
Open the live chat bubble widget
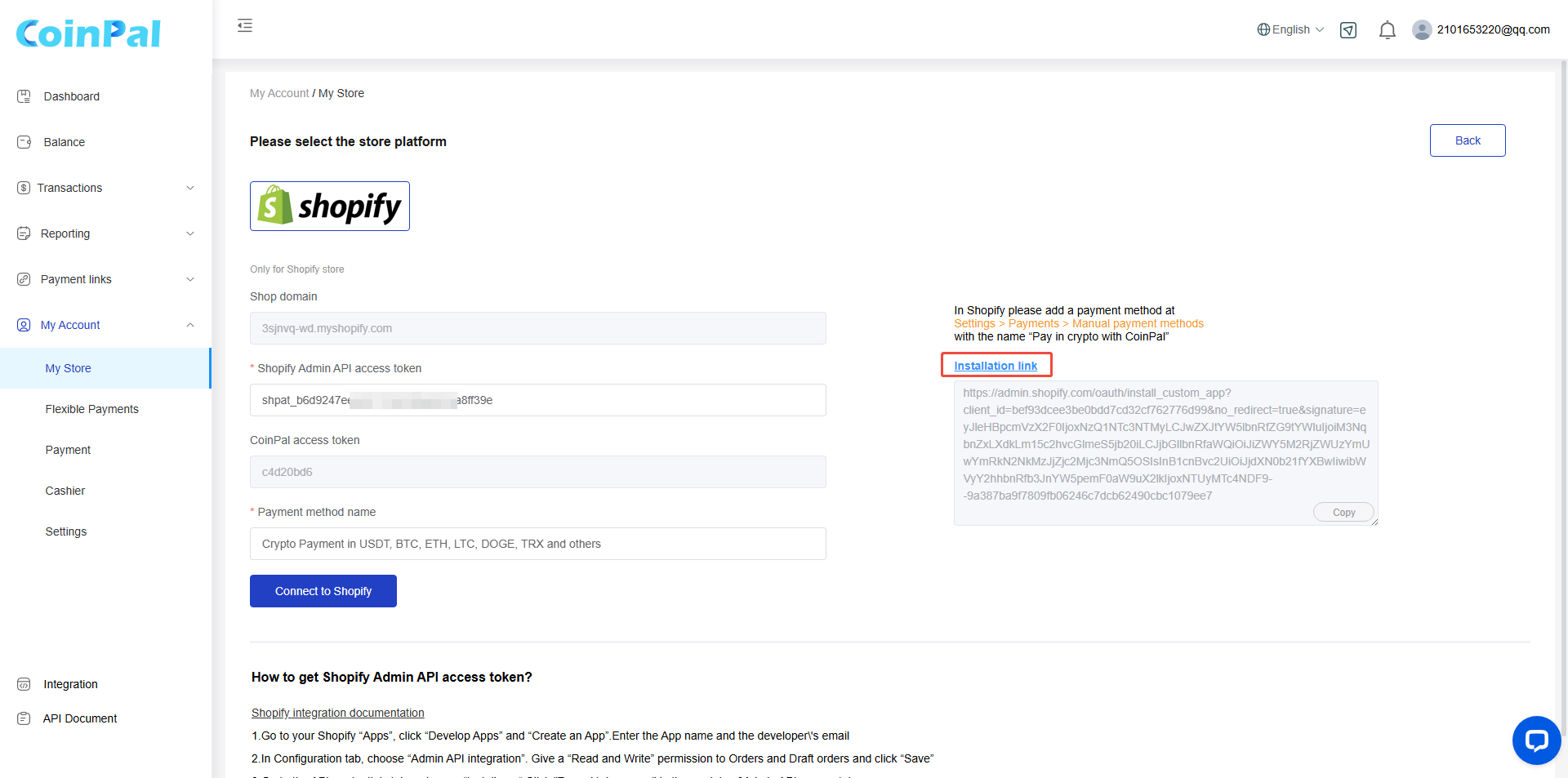[x=1536, y=740]
